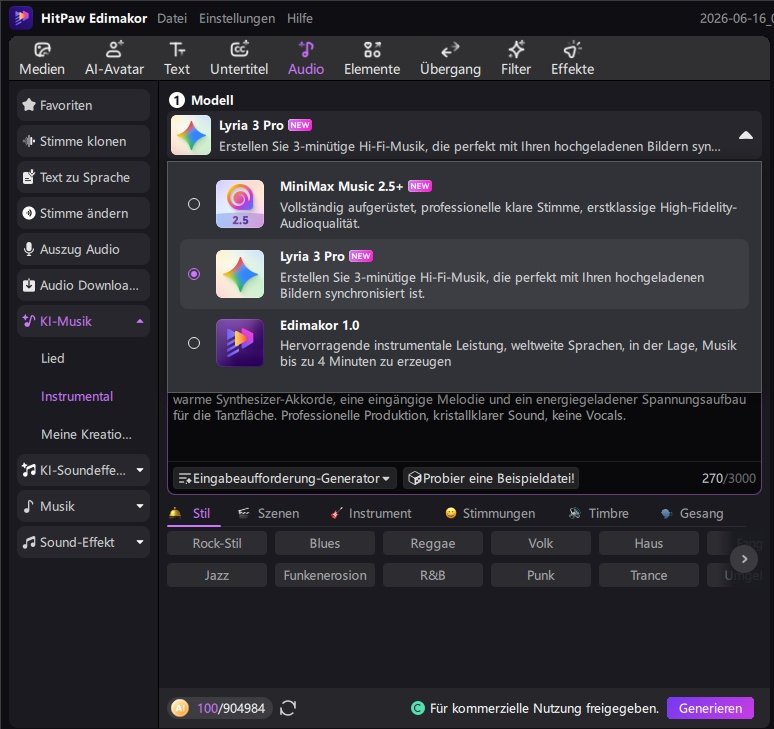Select the Audio toolbar section
The image size is (774, 729).
(306, 59)
